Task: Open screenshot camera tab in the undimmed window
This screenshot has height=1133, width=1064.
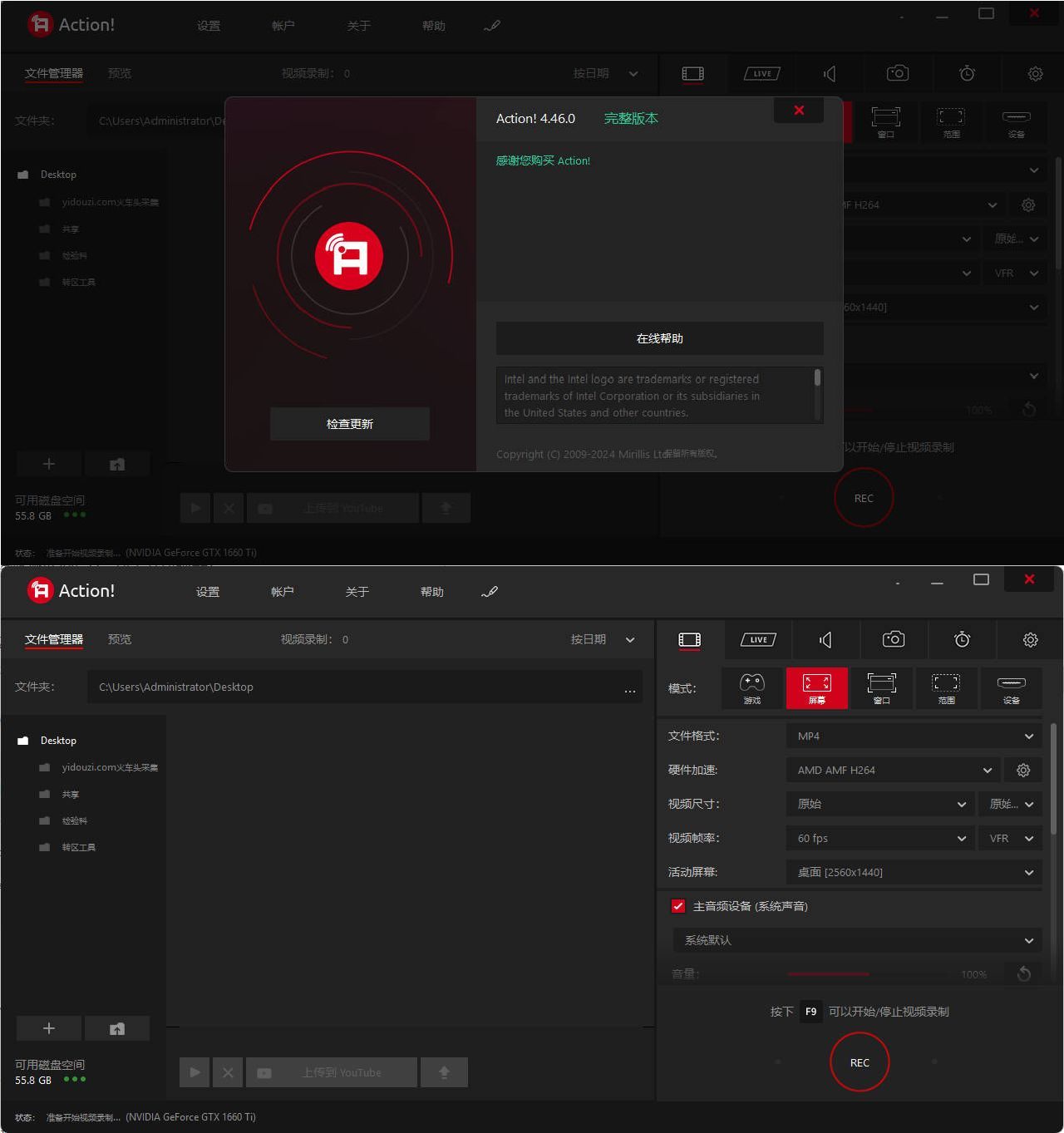Action: (894, 639)
